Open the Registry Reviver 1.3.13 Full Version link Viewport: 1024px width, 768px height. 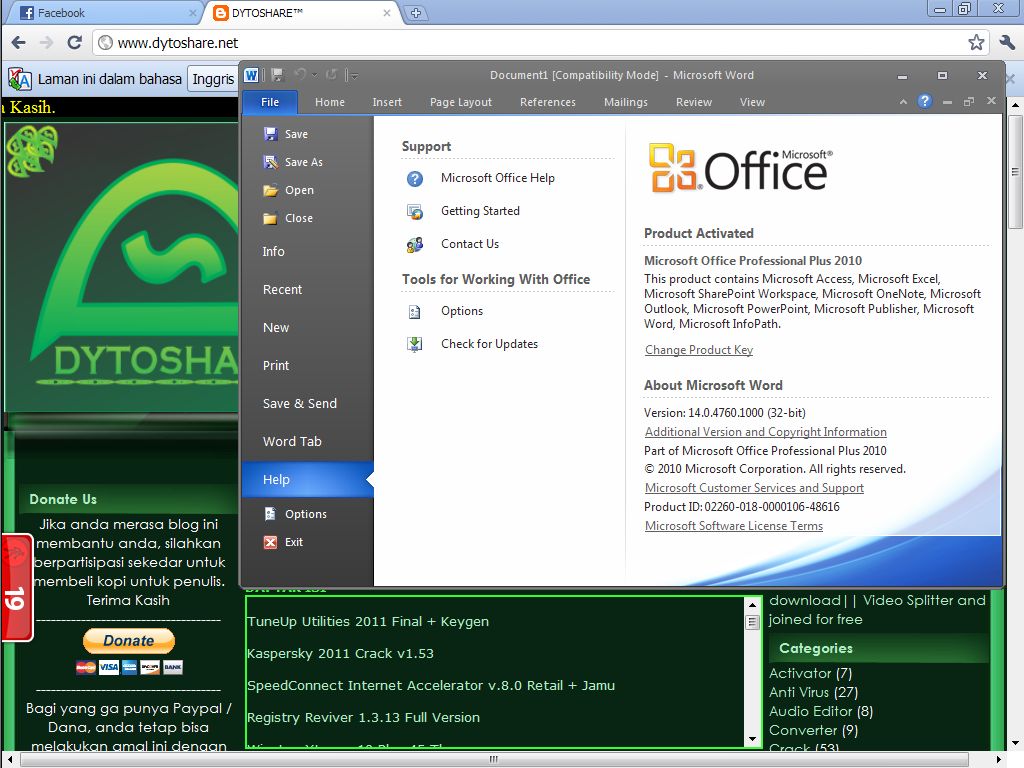click(363, 717)
